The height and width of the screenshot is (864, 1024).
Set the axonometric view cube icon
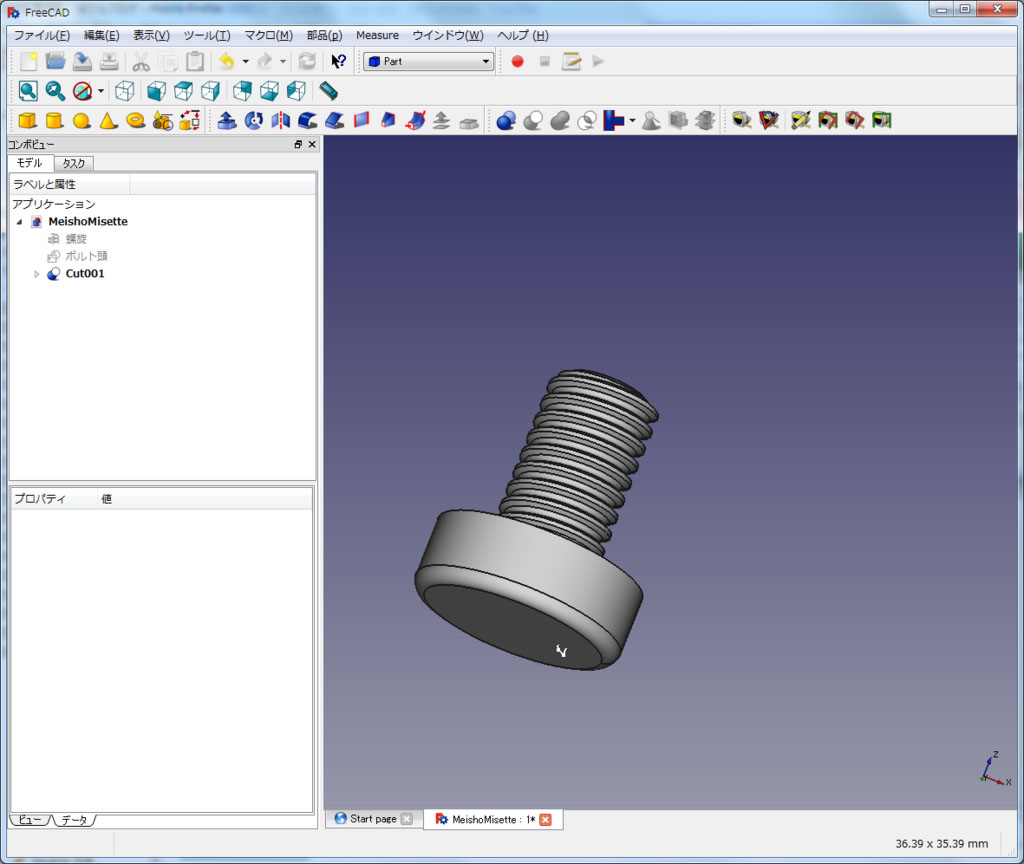click(x=124, y=91)
